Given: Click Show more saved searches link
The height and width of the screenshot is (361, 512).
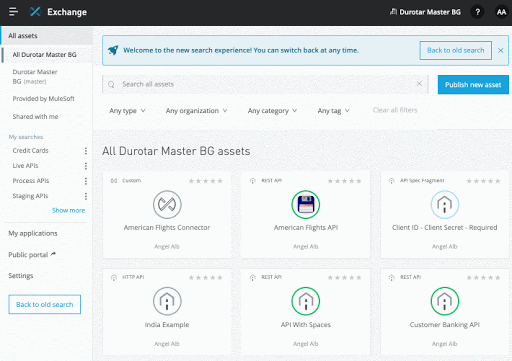Looking at the screenshot, I should tap(68, 210).
